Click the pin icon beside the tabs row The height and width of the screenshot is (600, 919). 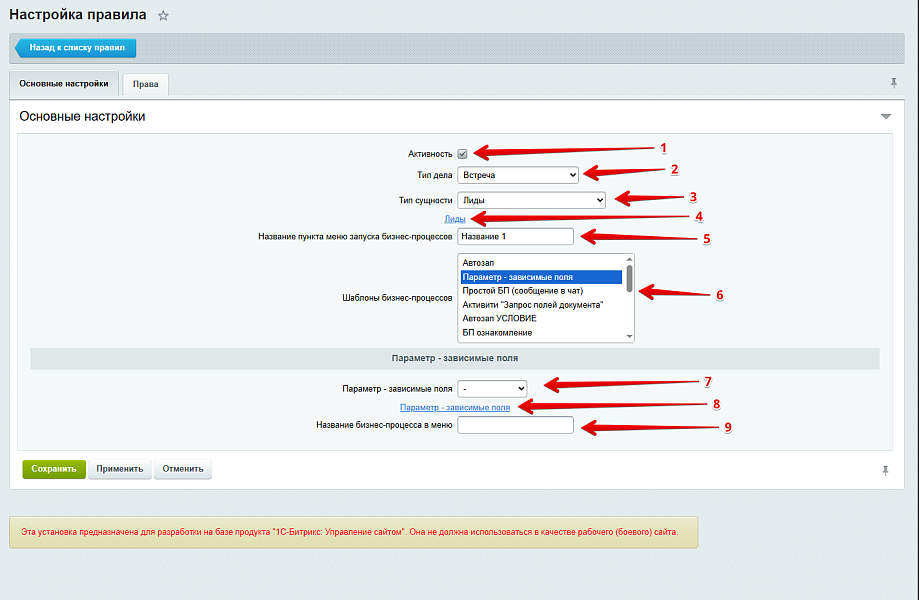[x=893, y=83]
